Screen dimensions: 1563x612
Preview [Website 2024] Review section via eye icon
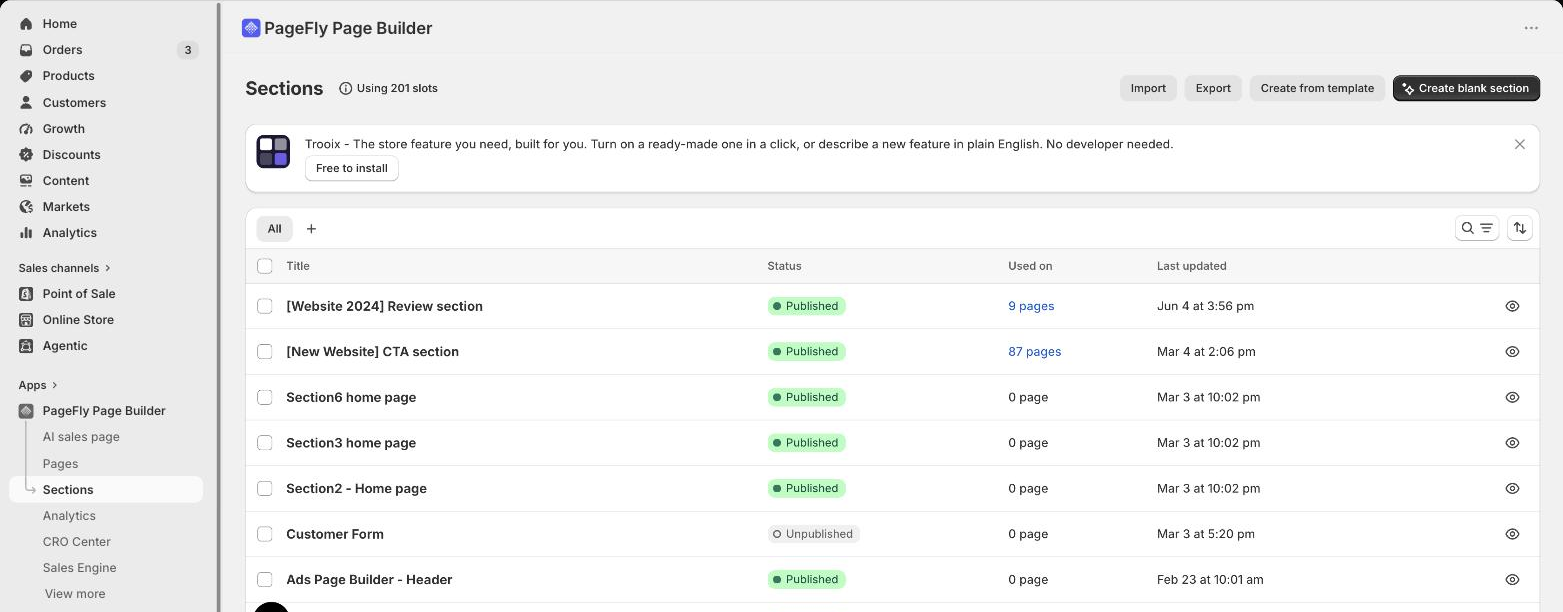click(1512, 306)
